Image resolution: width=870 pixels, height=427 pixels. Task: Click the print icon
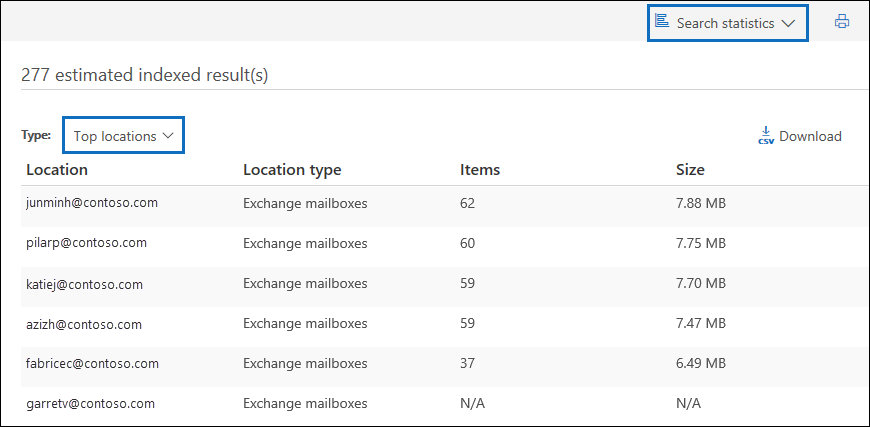click(842, 21)
